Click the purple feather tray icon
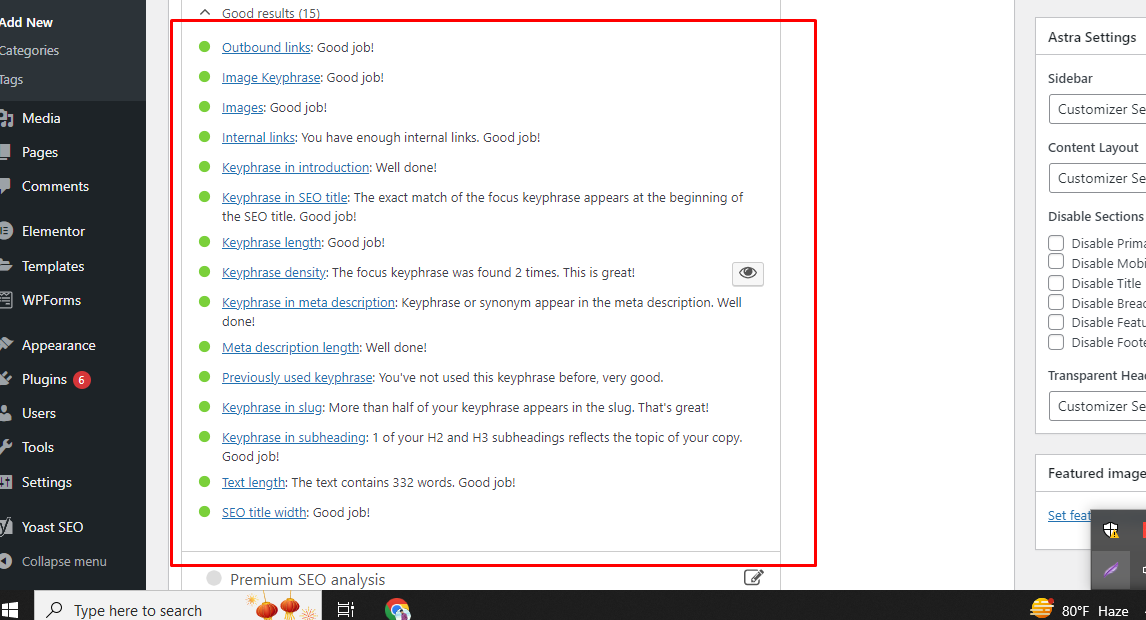The image size is (1146, 620). coord(1111,568)
